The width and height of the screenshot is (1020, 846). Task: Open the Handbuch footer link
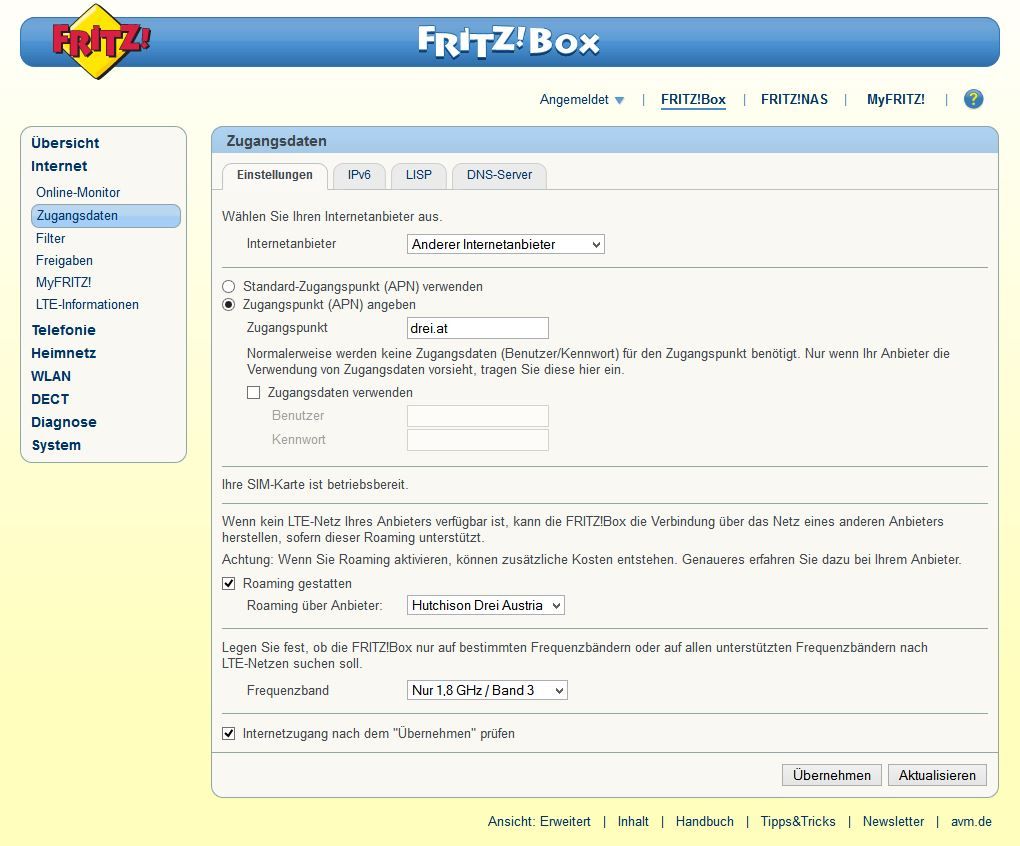(x=704, y=821)
